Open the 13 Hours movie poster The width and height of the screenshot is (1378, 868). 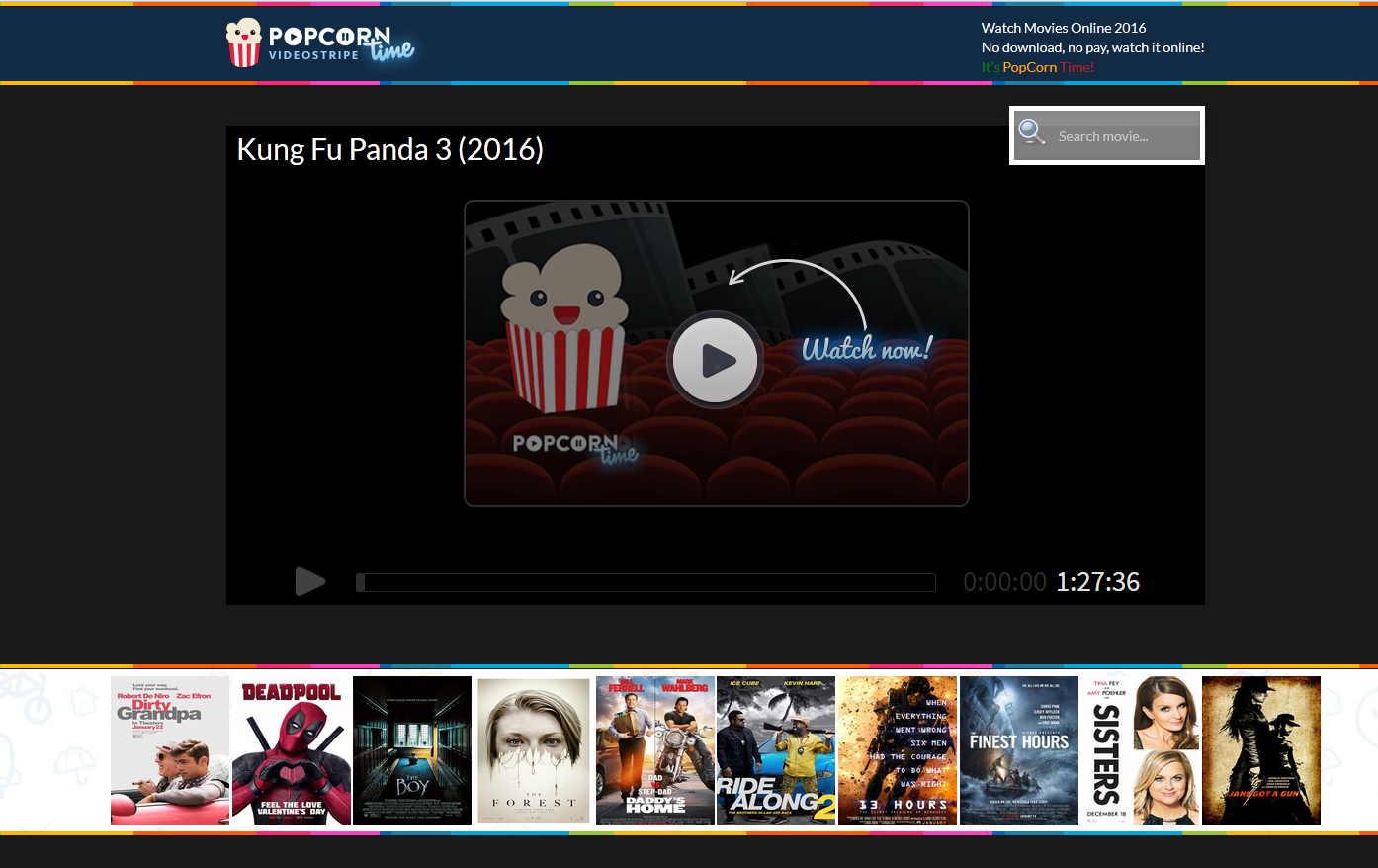coord(898,750)
